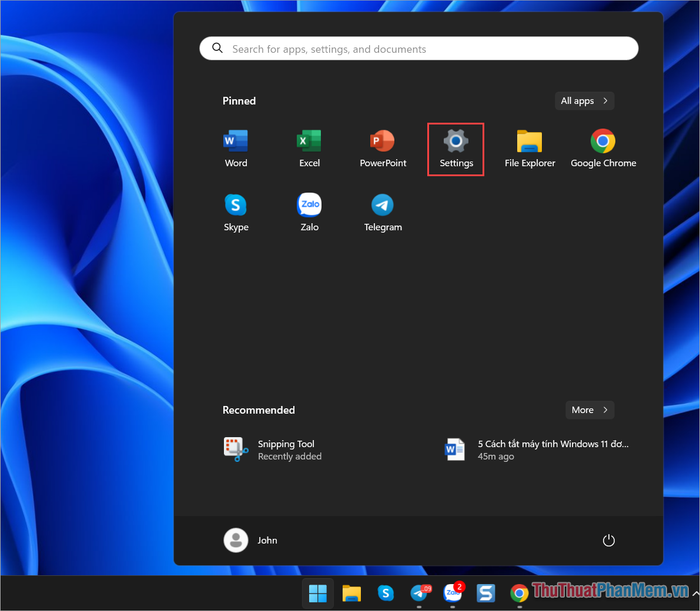The image size is (700, 611).
Task: Show More recommended items
Action: coord(590,410)
